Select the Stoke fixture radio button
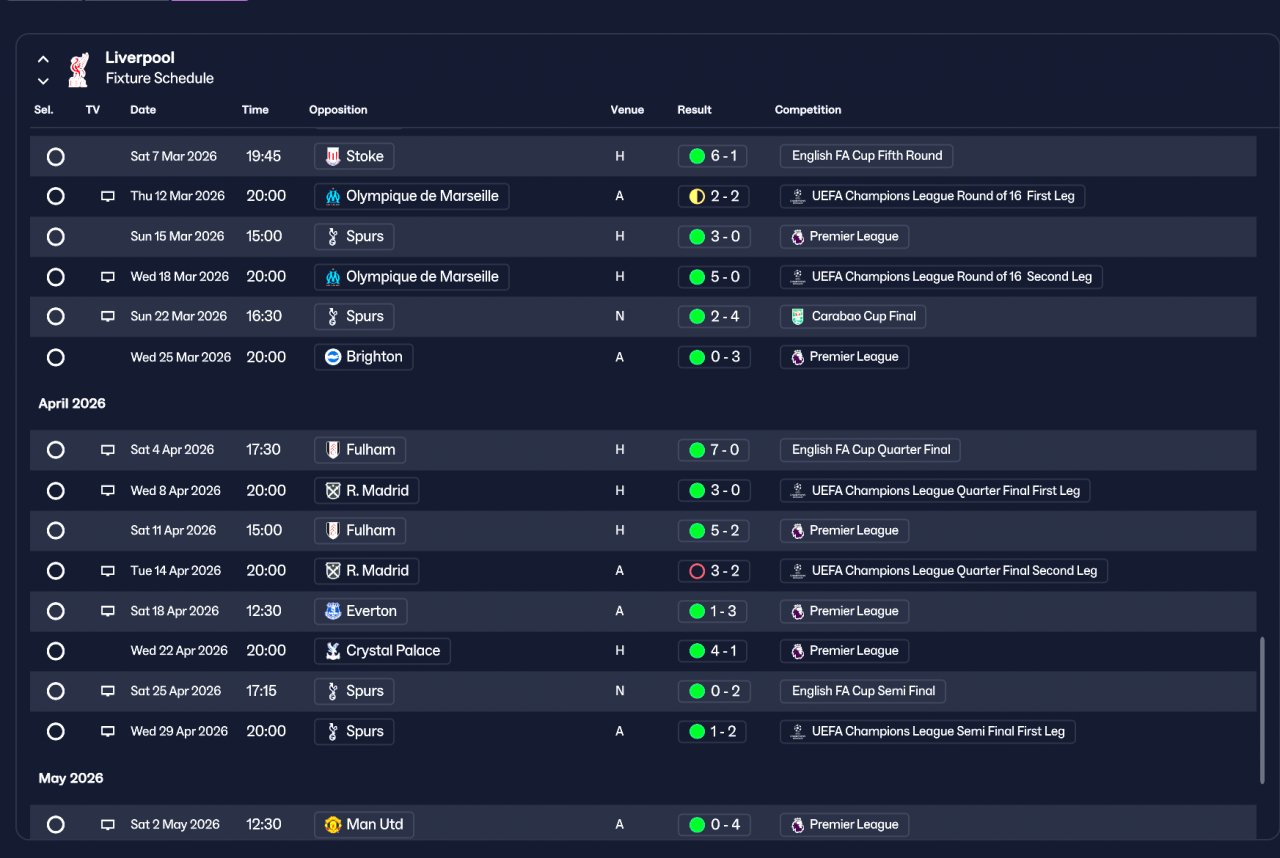This screenshot has height=858, width=1280. tap(56, 157)
